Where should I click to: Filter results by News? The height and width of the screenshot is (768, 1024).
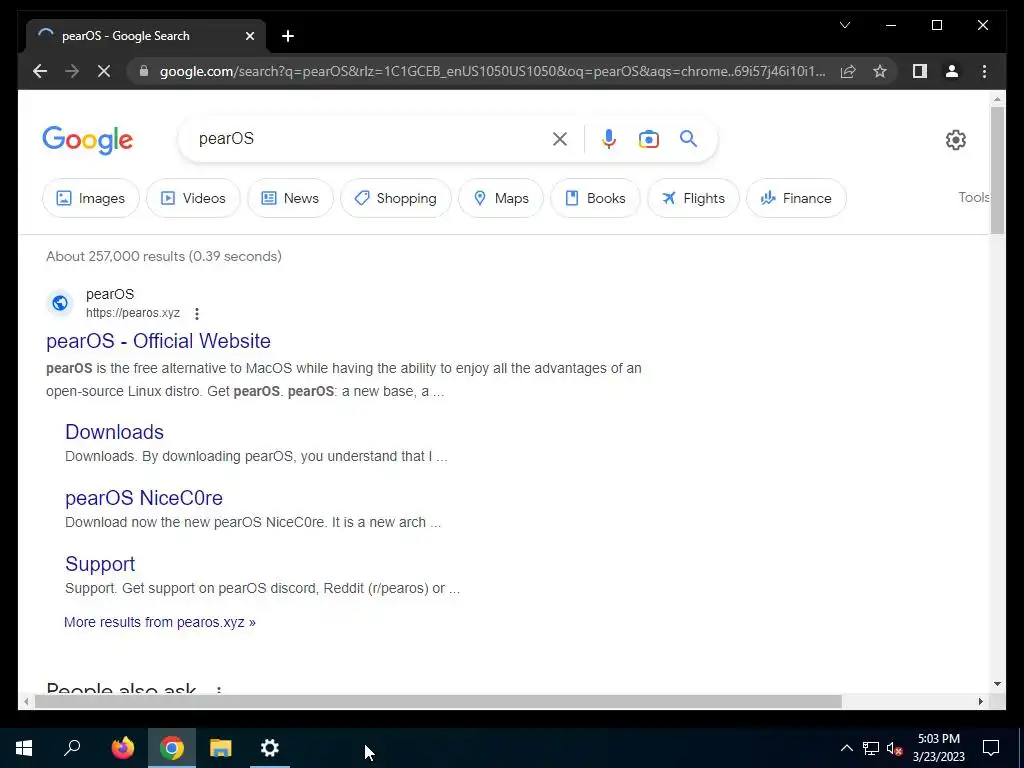(x=290, y=198)
